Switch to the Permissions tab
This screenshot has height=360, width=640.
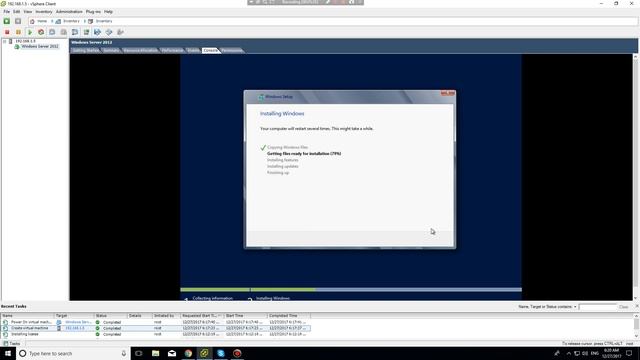coord(231,51)
